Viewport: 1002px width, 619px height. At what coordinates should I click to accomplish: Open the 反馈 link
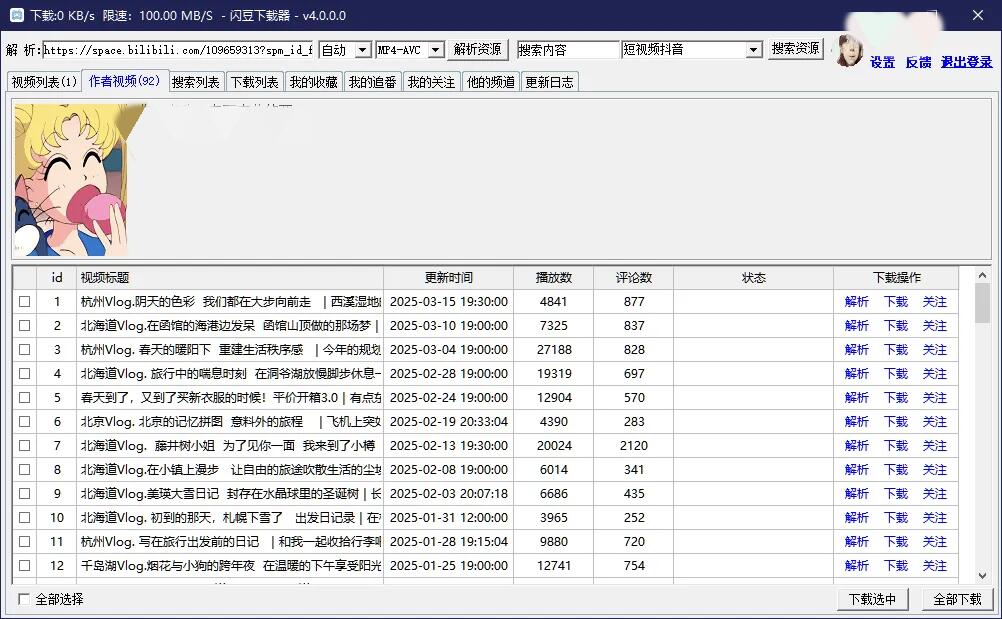click(918, 62)
